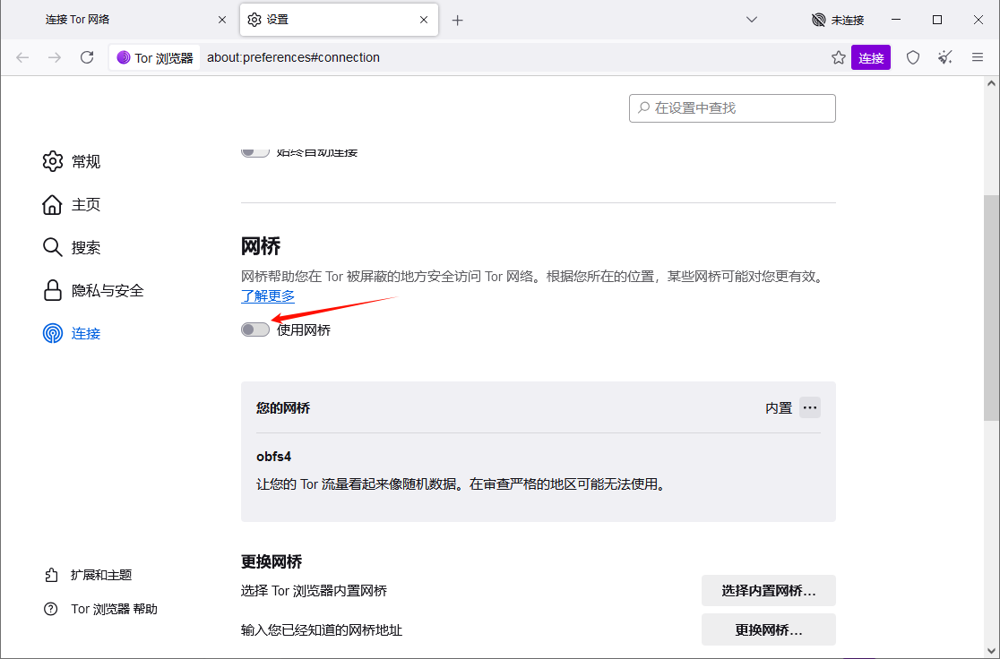The height and width of the screenshot is (659, 1000).
Task: Click the 在设置中查找 search field
Action: point(732,108)
